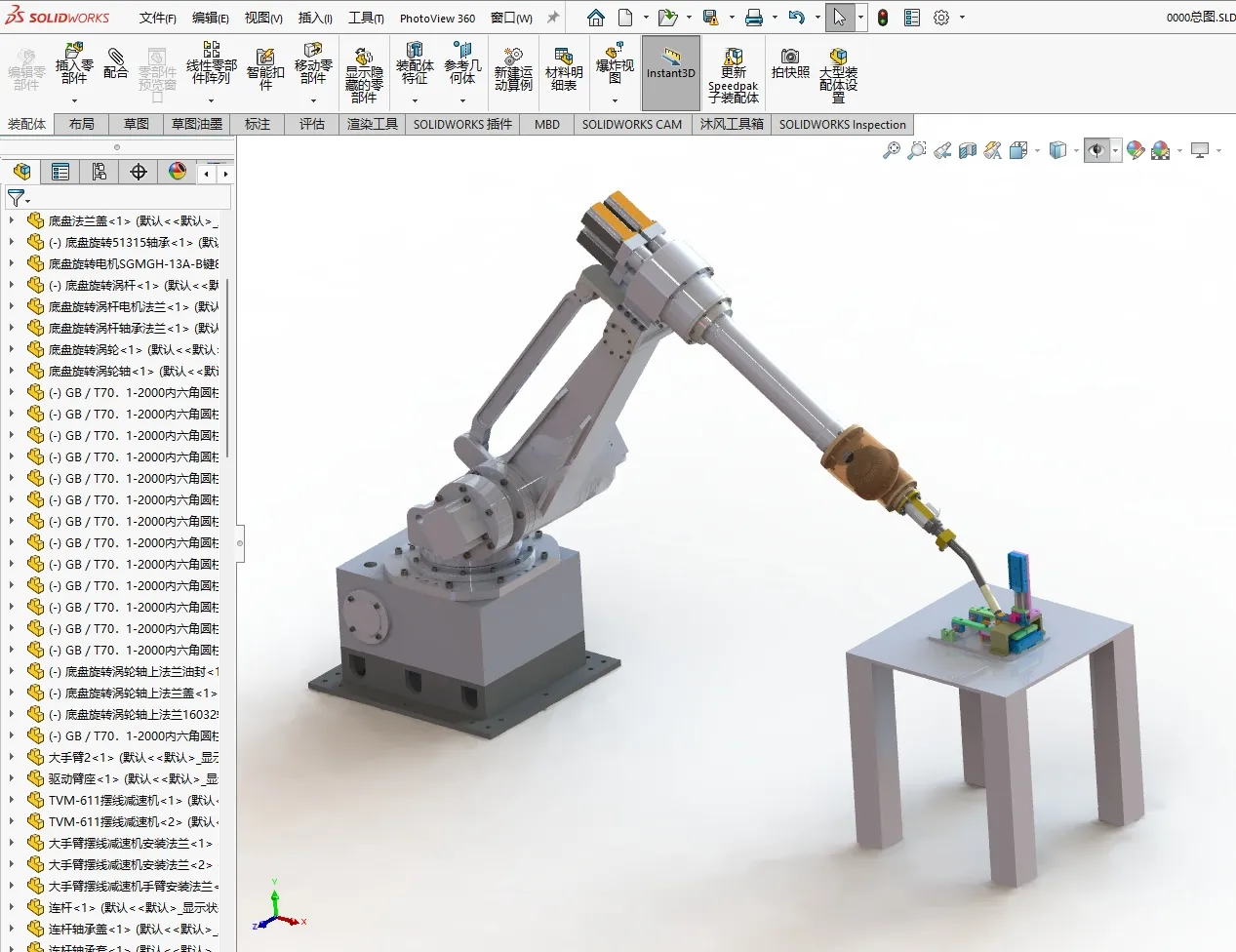Open Hide/Show Items dropdown arrow
Viewport: 1236px width, 952px height.
click(x=1115, y=150)
